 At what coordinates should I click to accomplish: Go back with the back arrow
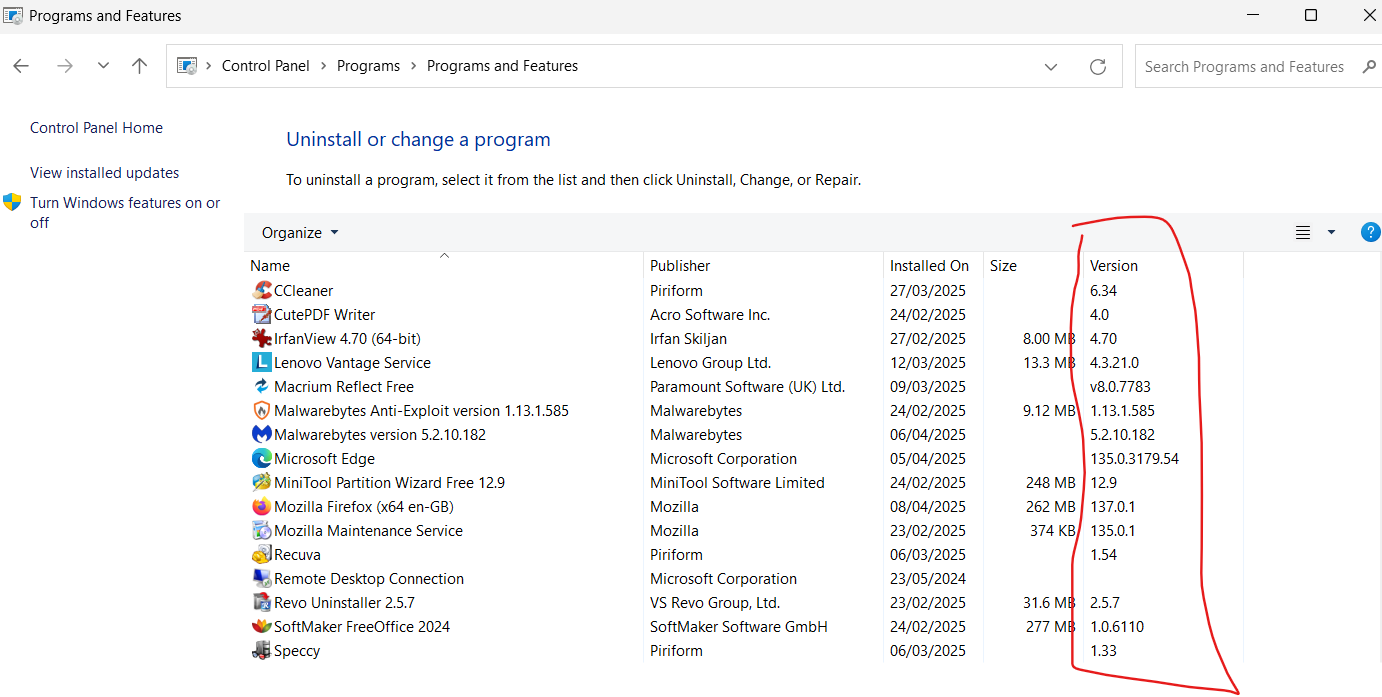click(22, 66)
